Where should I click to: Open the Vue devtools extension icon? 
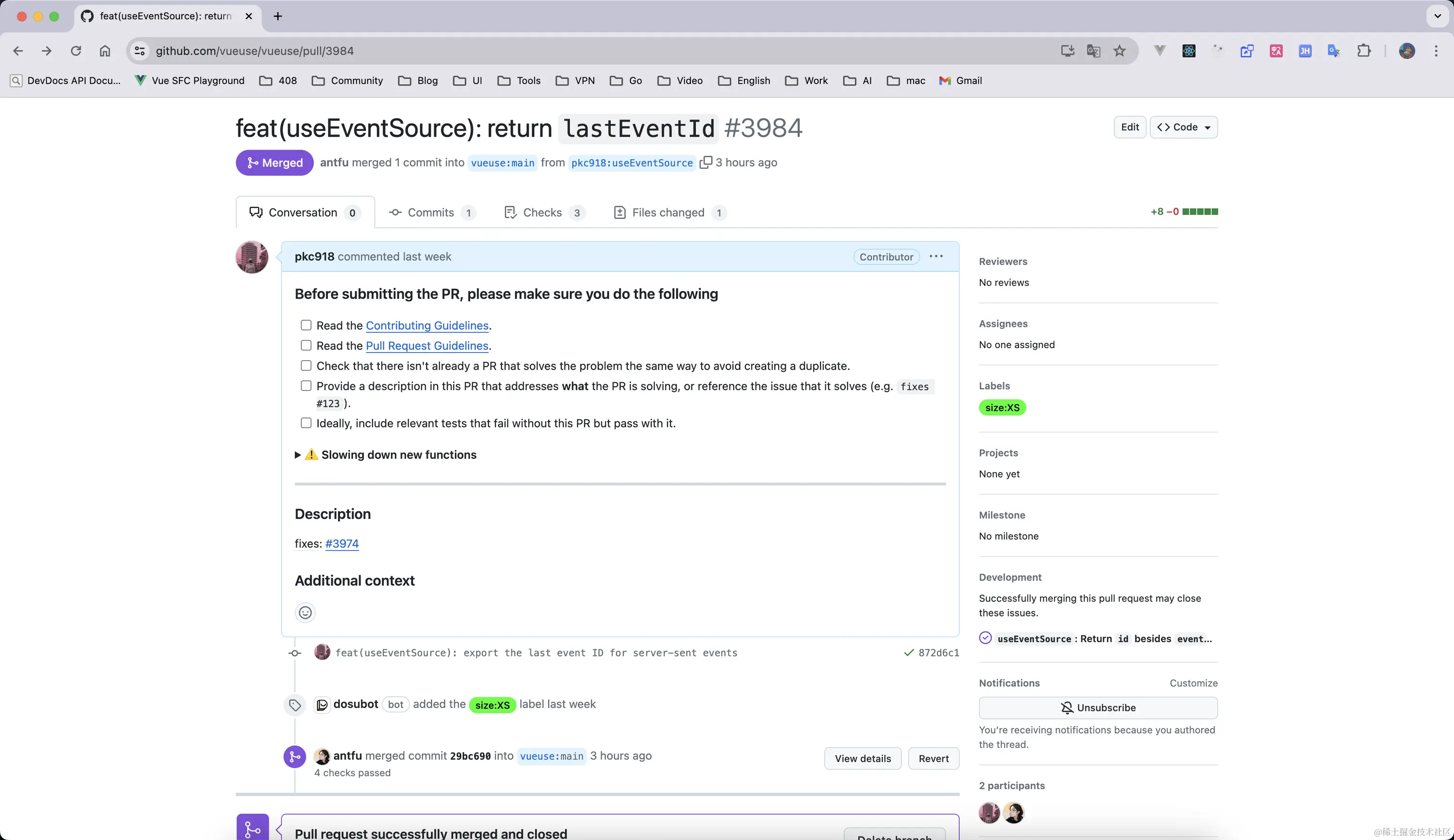pyautogui.click(x=1160, y=51)
